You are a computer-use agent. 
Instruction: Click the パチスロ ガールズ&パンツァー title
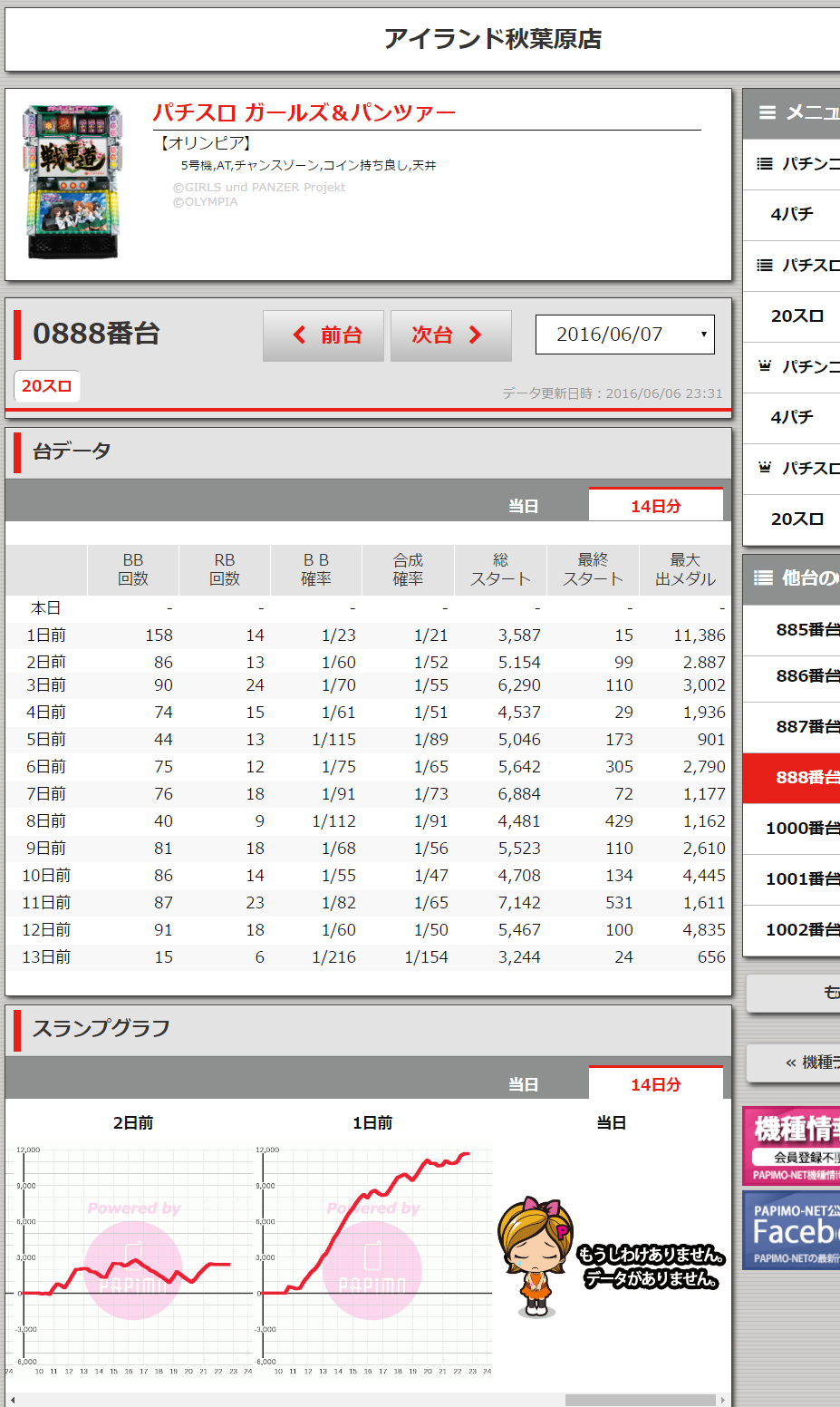tap(304, 113)
